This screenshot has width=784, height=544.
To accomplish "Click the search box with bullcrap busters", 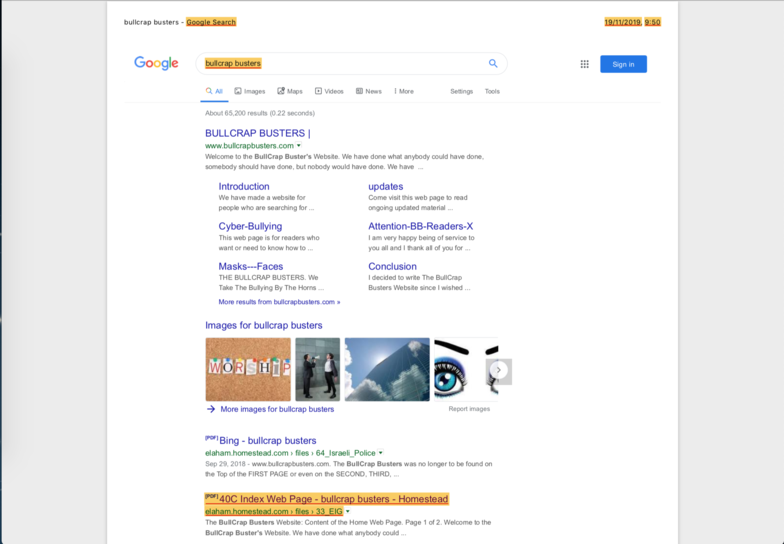I will pyautogui.click(x=352, y=64).
